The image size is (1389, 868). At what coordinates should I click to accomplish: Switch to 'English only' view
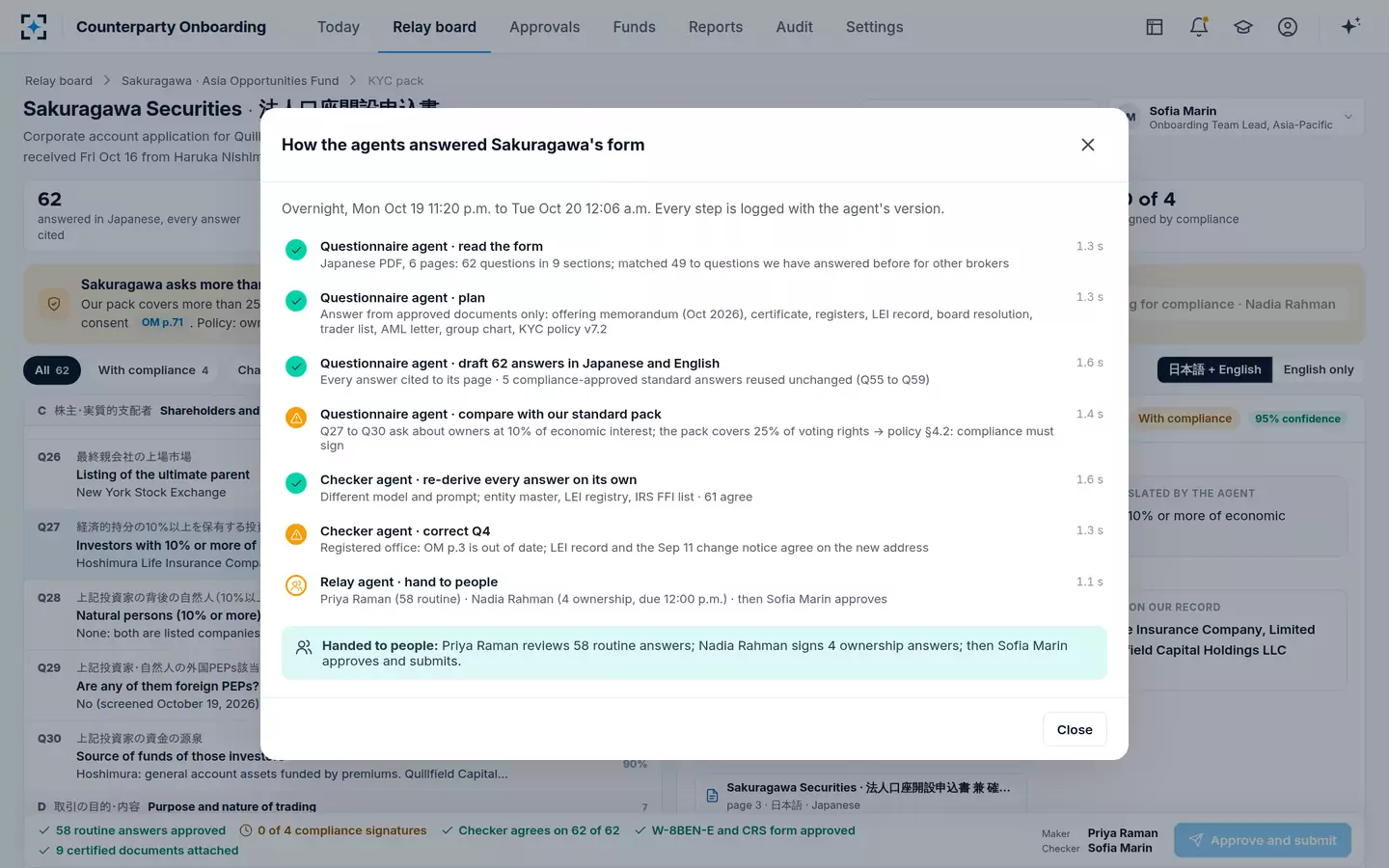point(1319,369)
